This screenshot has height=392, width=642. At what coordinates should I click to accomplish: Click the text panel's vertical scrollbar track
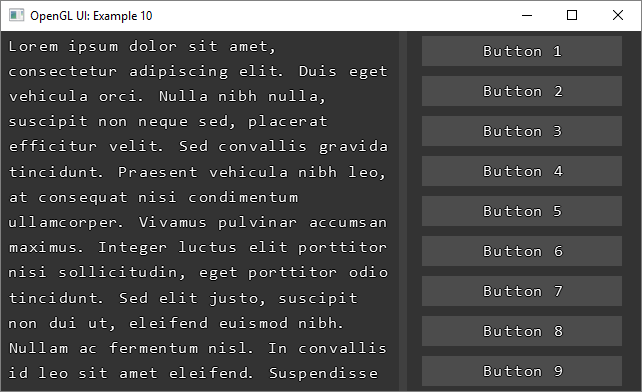pos(403,211)
